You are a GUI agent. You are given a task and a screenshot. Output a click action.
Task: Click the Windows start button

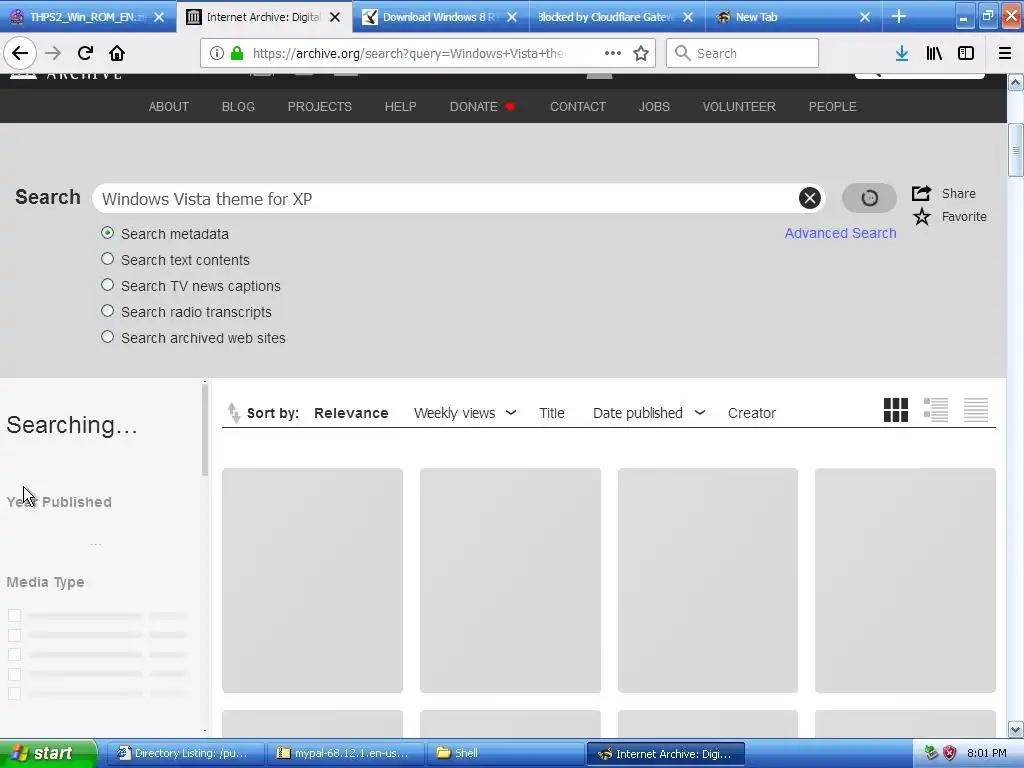(47, 753)
